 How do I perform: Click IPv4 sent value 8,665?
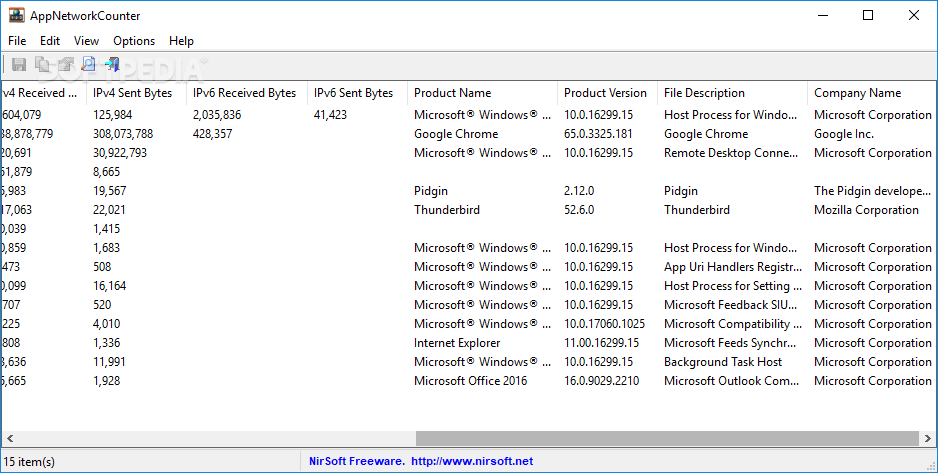(106, 172)
